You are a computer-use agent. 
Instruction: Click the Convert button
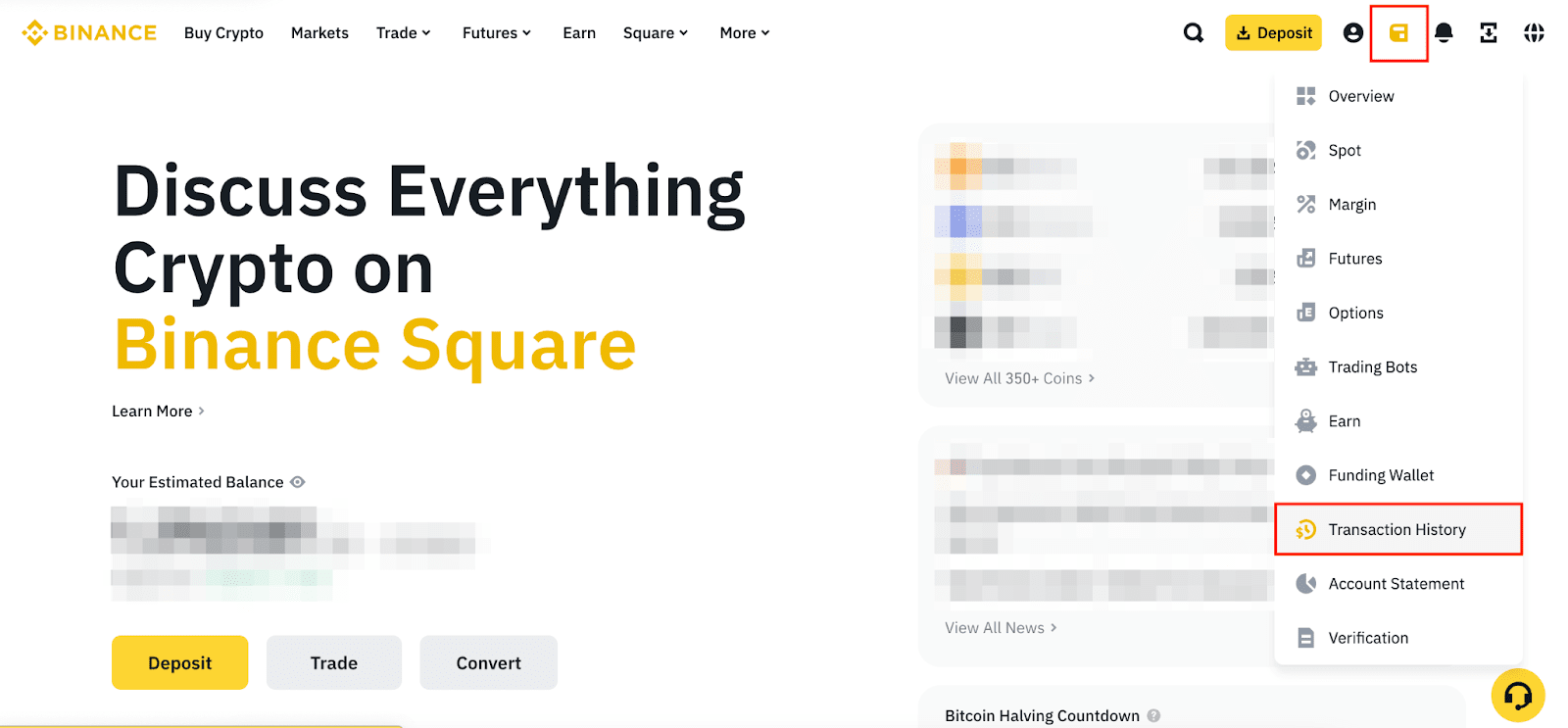click(x=488, y=663)
